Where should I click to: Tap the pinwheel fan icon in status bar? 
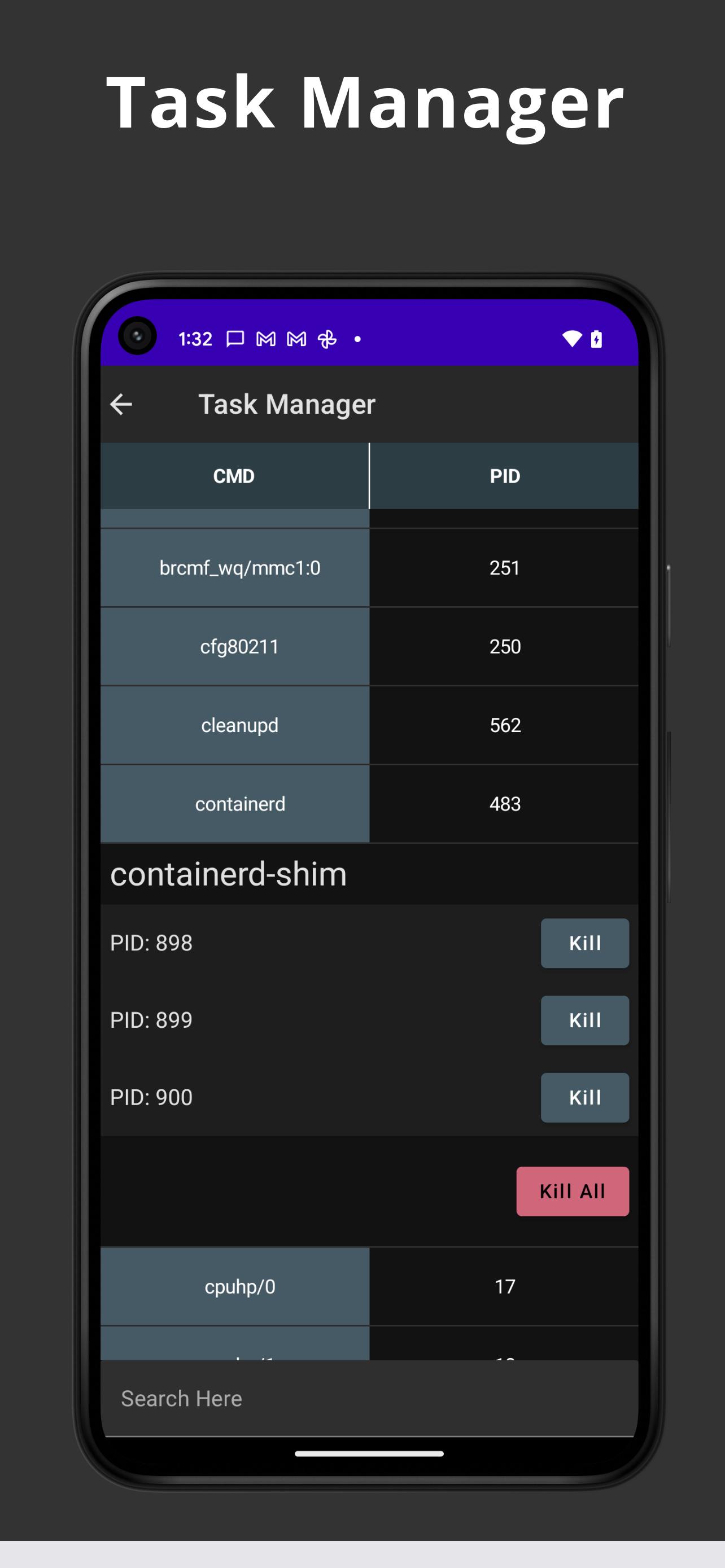327,339
